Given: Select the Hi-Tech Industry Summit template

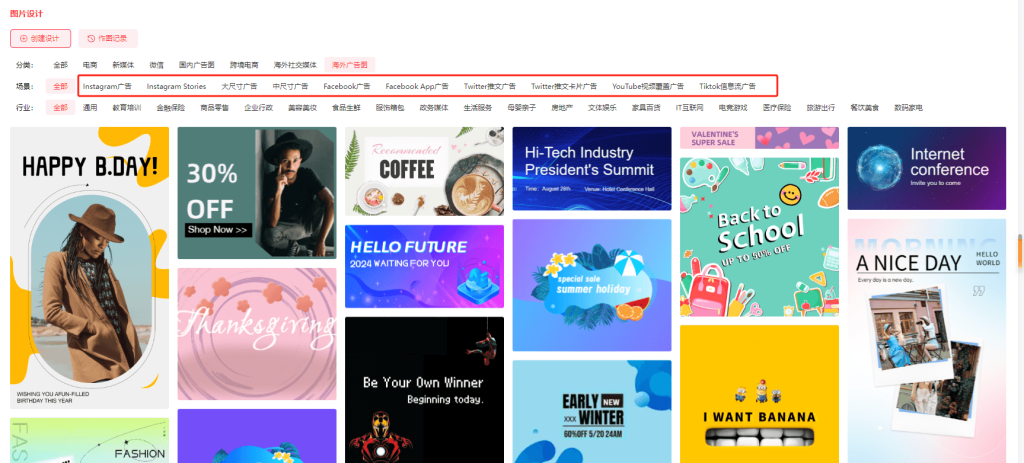Looking at the screenshot, I should tap(592, 168).
